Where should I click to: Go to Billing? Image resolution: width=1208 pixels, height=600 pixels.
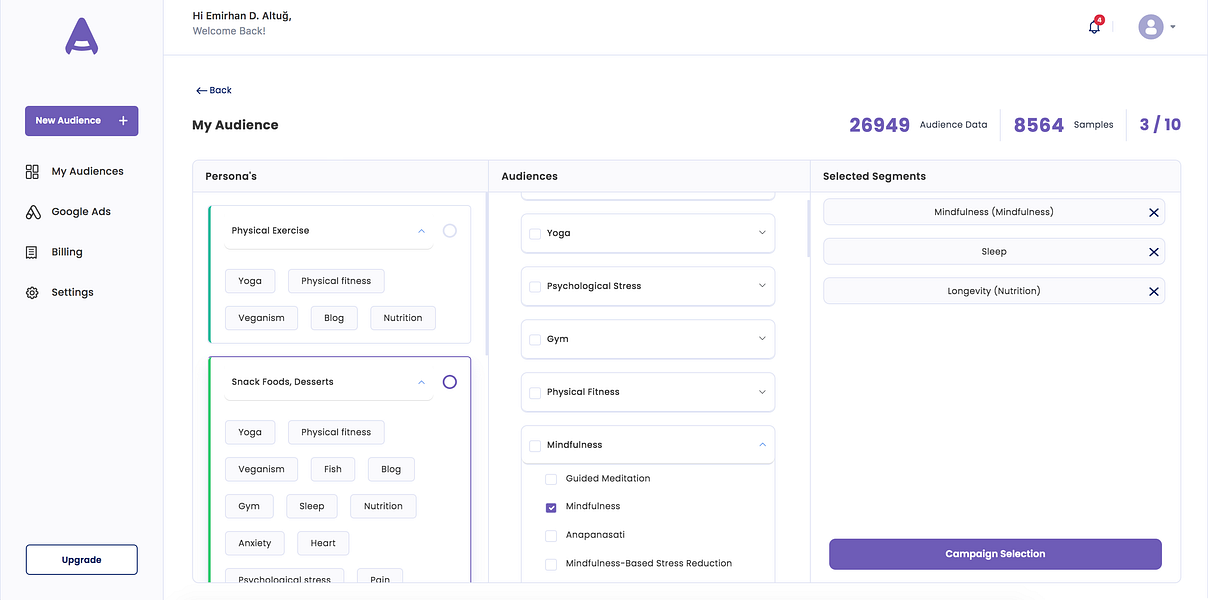67,252
